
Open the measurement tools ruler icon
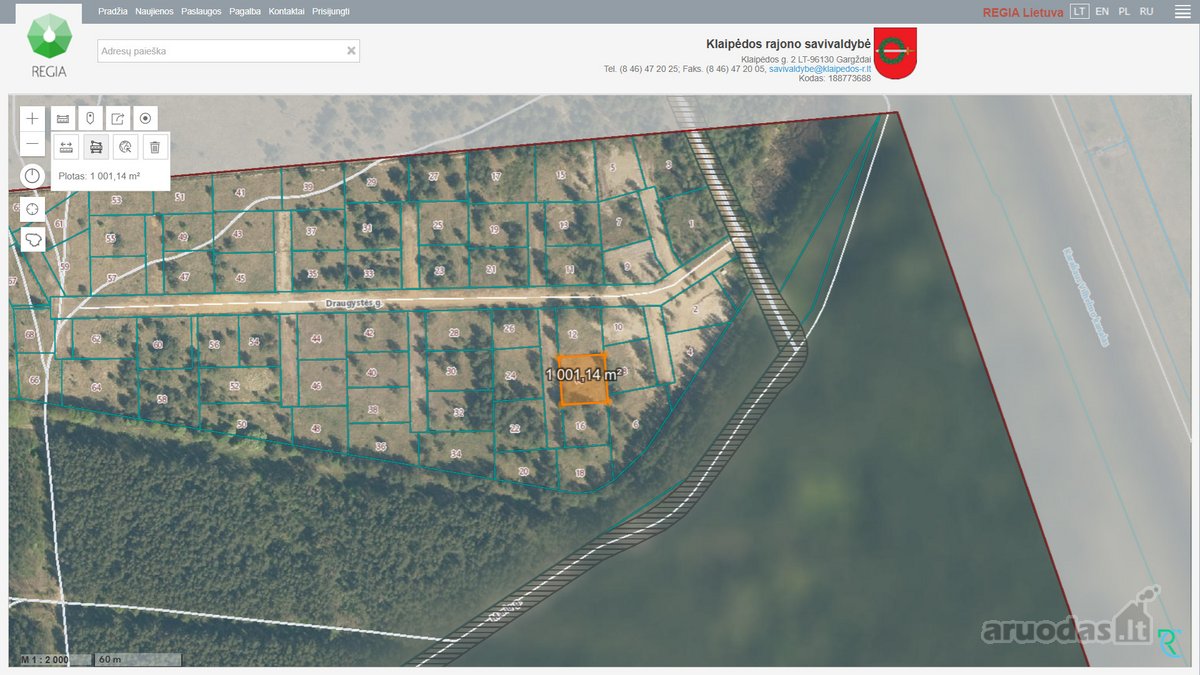pyautogui.click(x=63, y=118)
